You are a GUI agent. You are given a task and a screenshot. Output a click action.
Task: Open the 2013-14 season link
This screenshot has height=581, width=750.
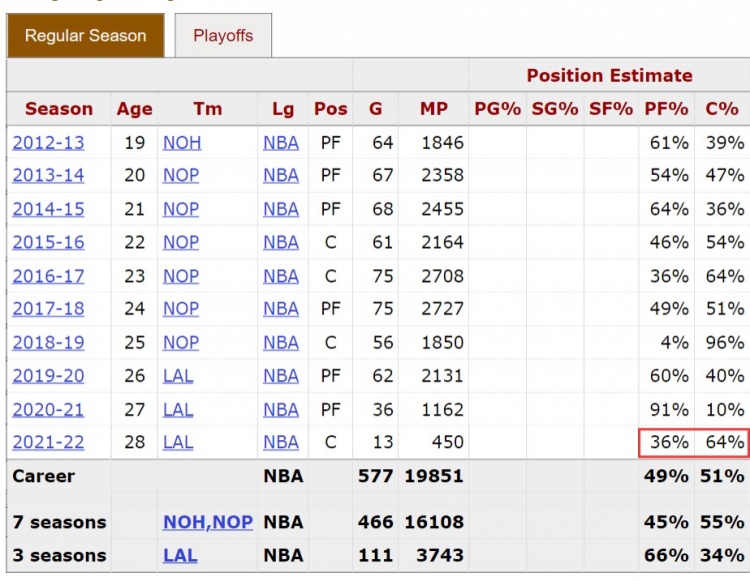48,175
